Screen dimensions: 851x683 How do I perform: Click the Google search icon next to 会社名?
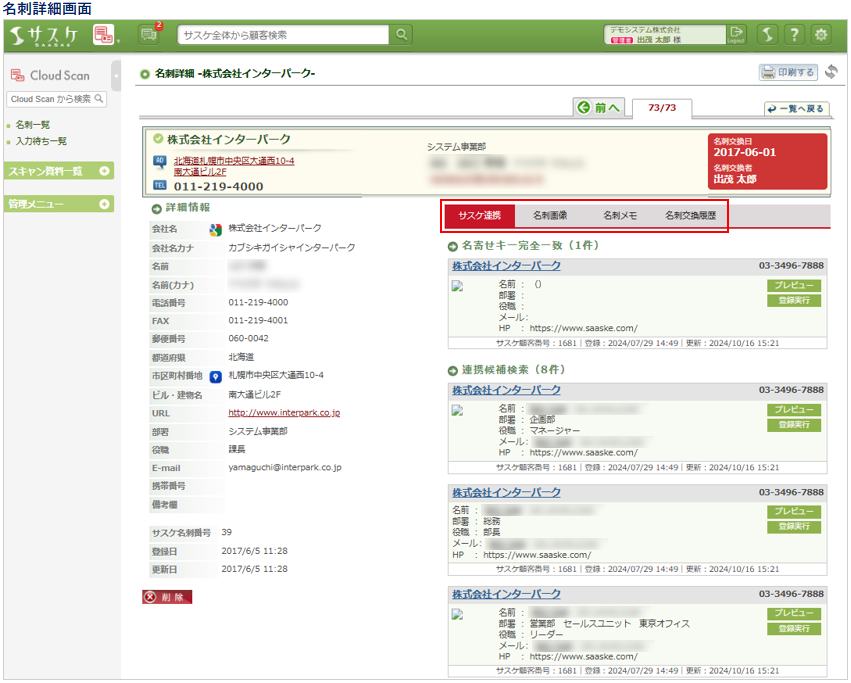[215, 230]
